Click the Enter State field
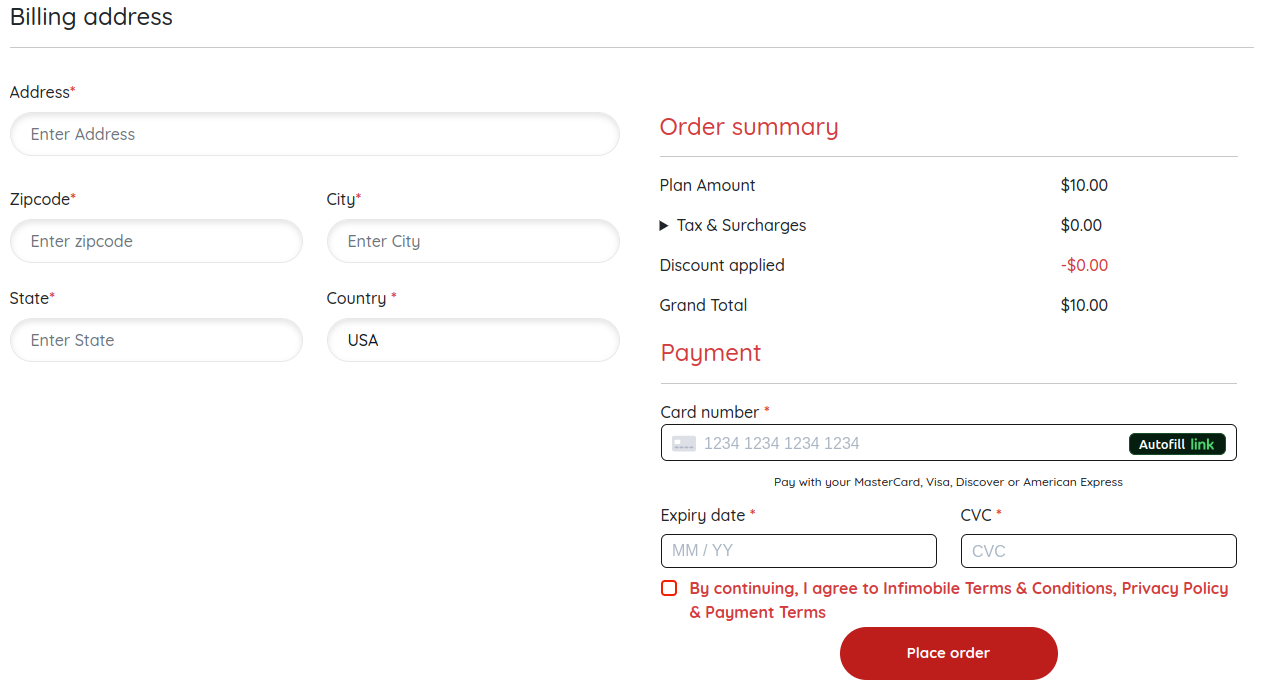The height and width of the screenshot is (690, 1262). tap(156, 340)
